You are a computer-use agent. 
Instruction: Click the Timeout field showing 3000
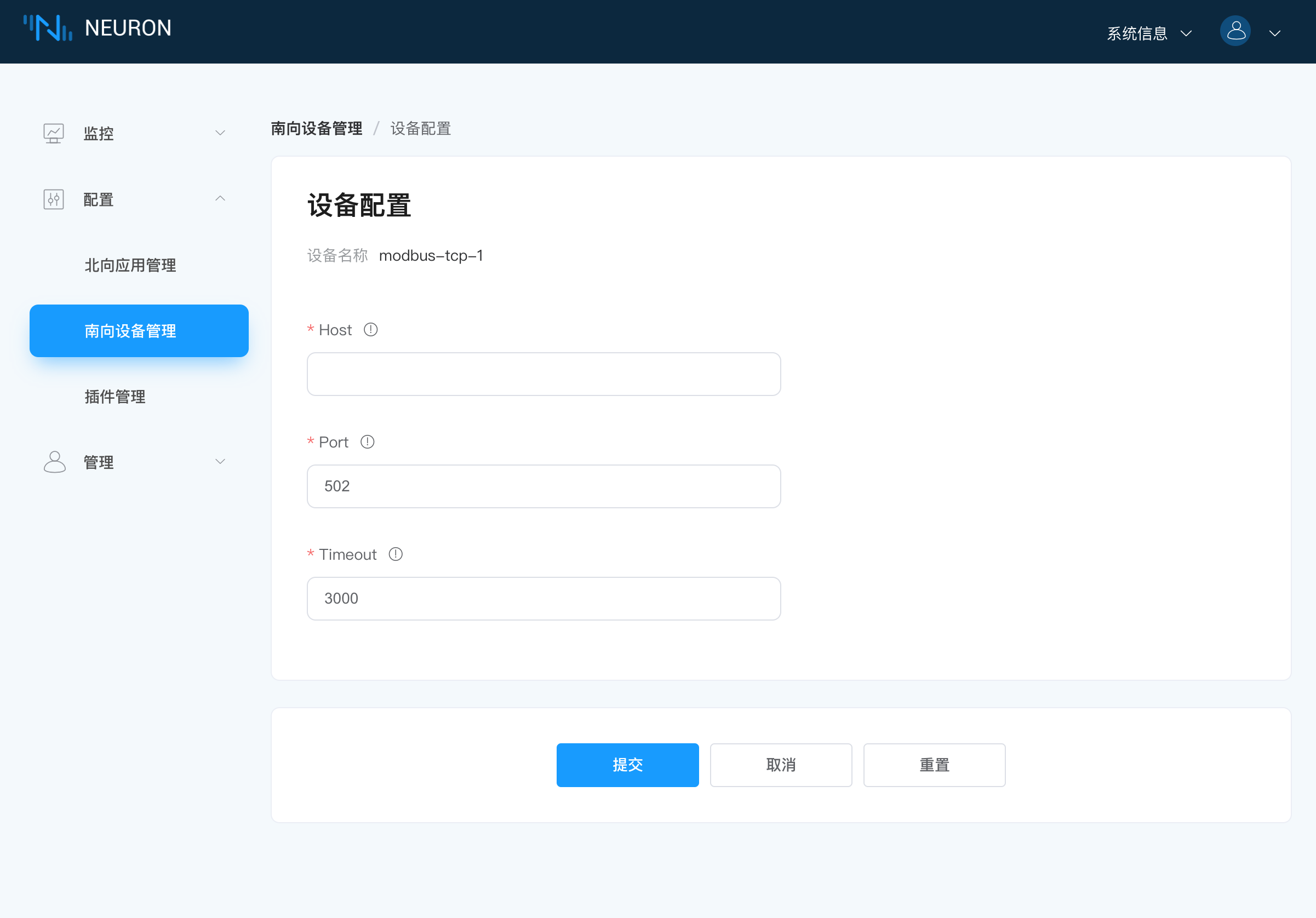[x=543, y=598]
